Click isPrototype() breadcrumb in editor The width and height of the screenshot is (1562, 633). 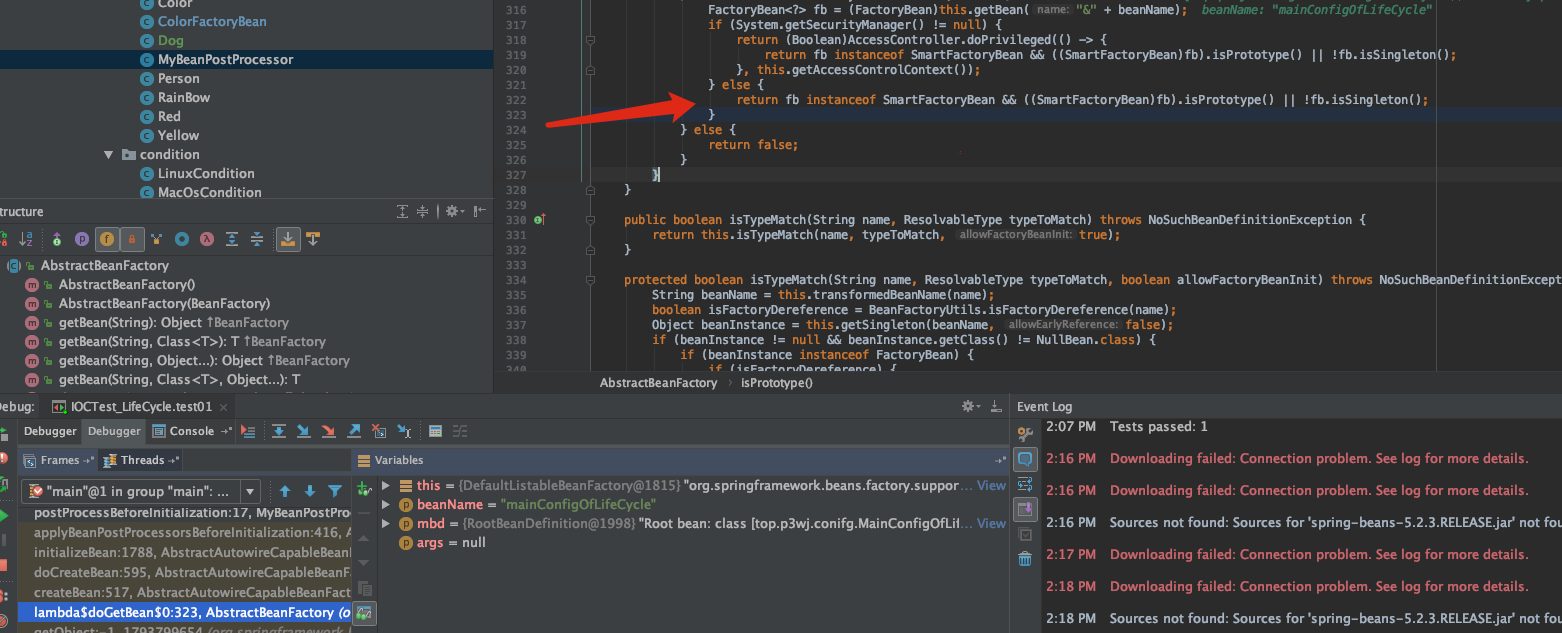(777, 383)
